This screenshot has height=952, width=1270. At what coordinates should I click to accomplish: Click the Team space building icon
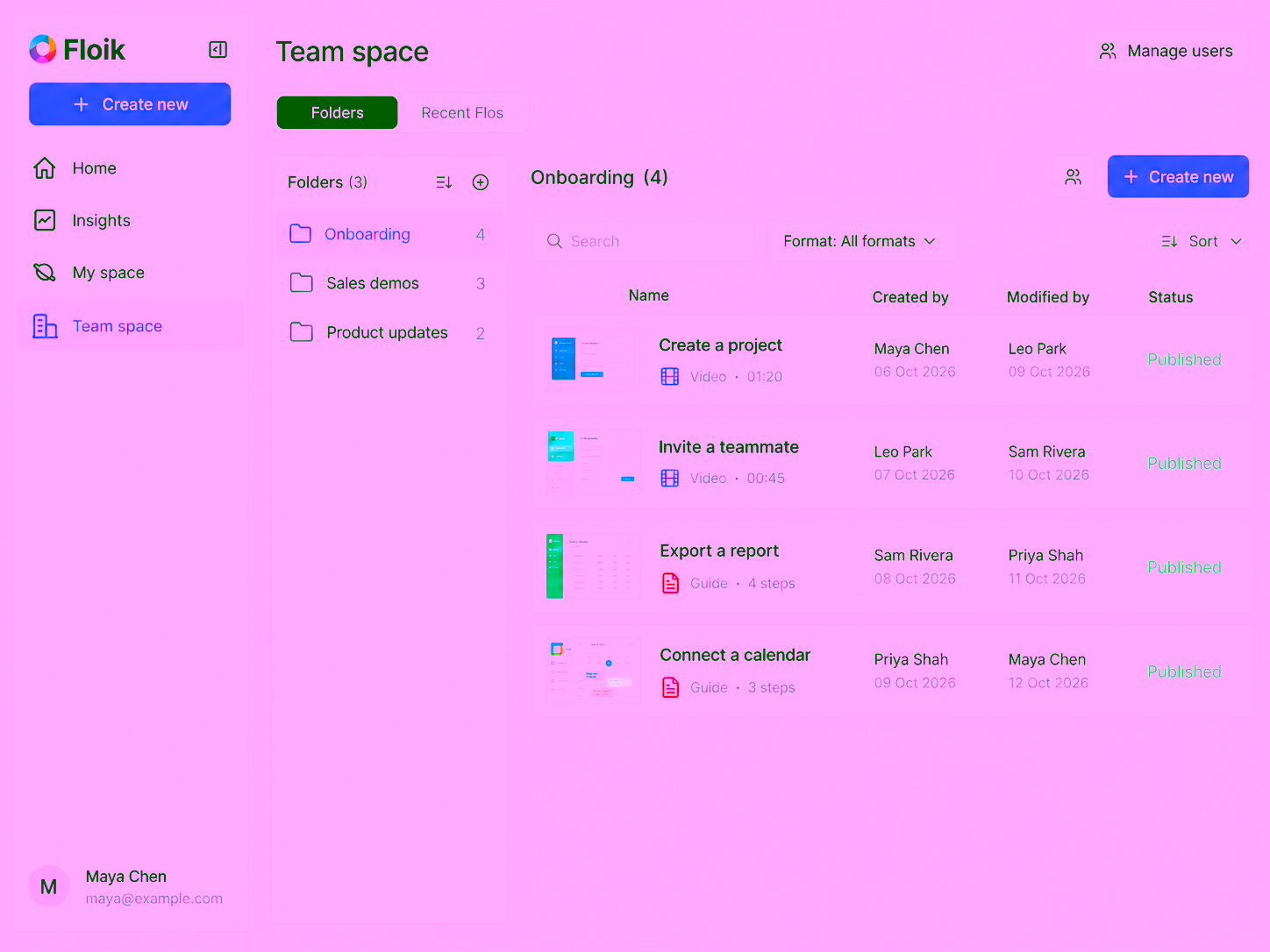click(x=45, y=326)
